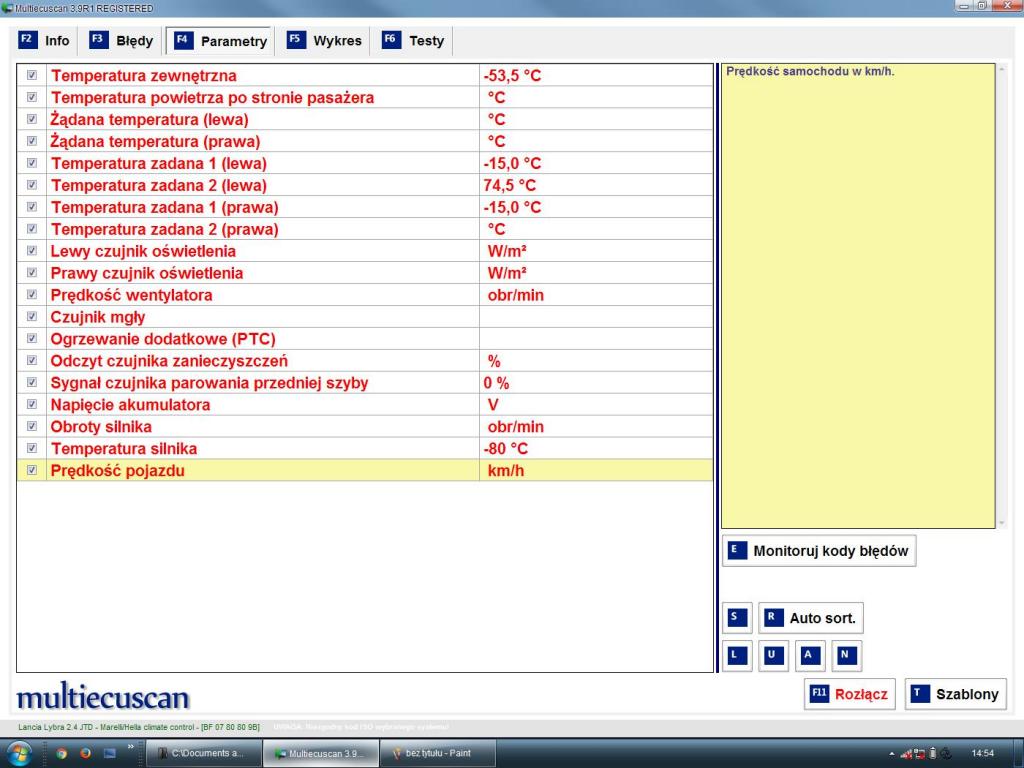This screenshot has width=1024, height=768.
Task: Select Odczyt czujnika zanieczyszczeń row
Action: [364, 360]
